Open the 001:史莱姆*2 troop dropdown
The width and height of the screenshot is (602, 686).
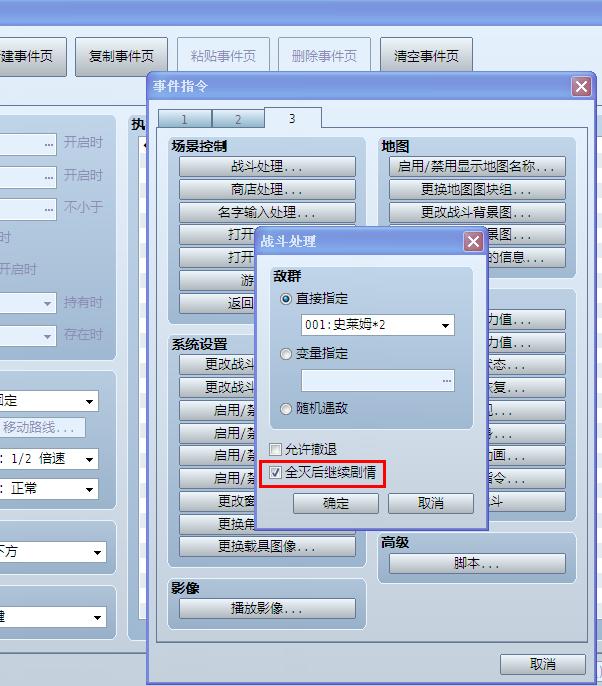pyautogui.click(x=378, y=325)
